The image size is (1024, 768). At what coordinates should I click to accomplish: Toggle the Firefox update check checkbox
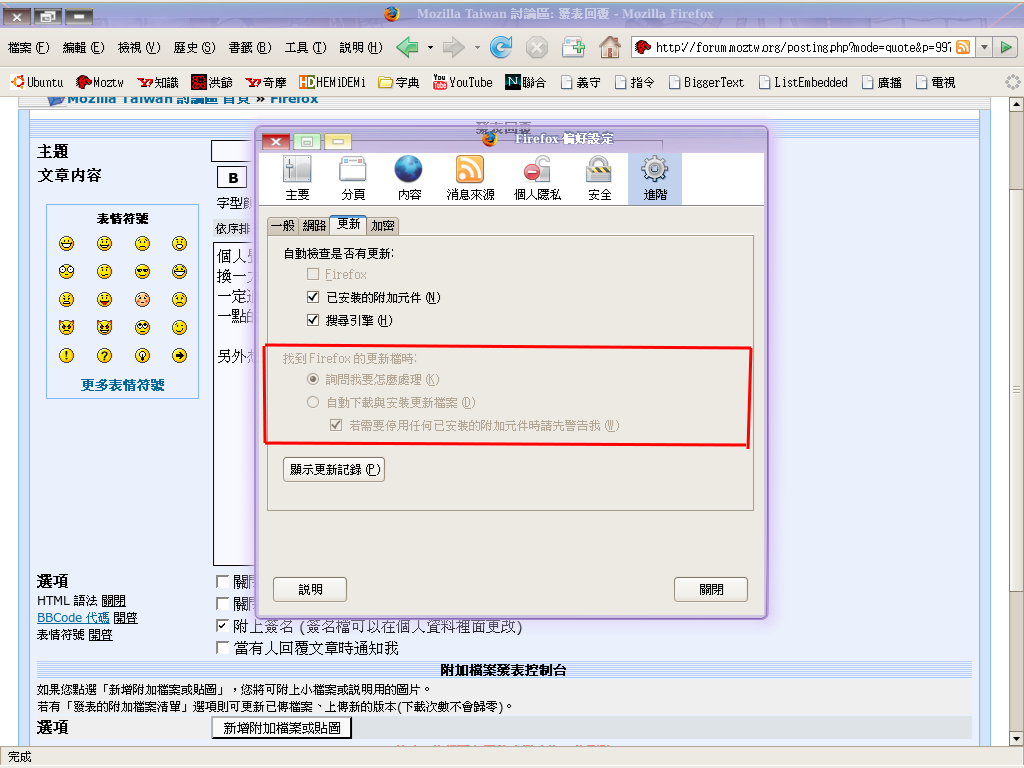pos(313,274)
